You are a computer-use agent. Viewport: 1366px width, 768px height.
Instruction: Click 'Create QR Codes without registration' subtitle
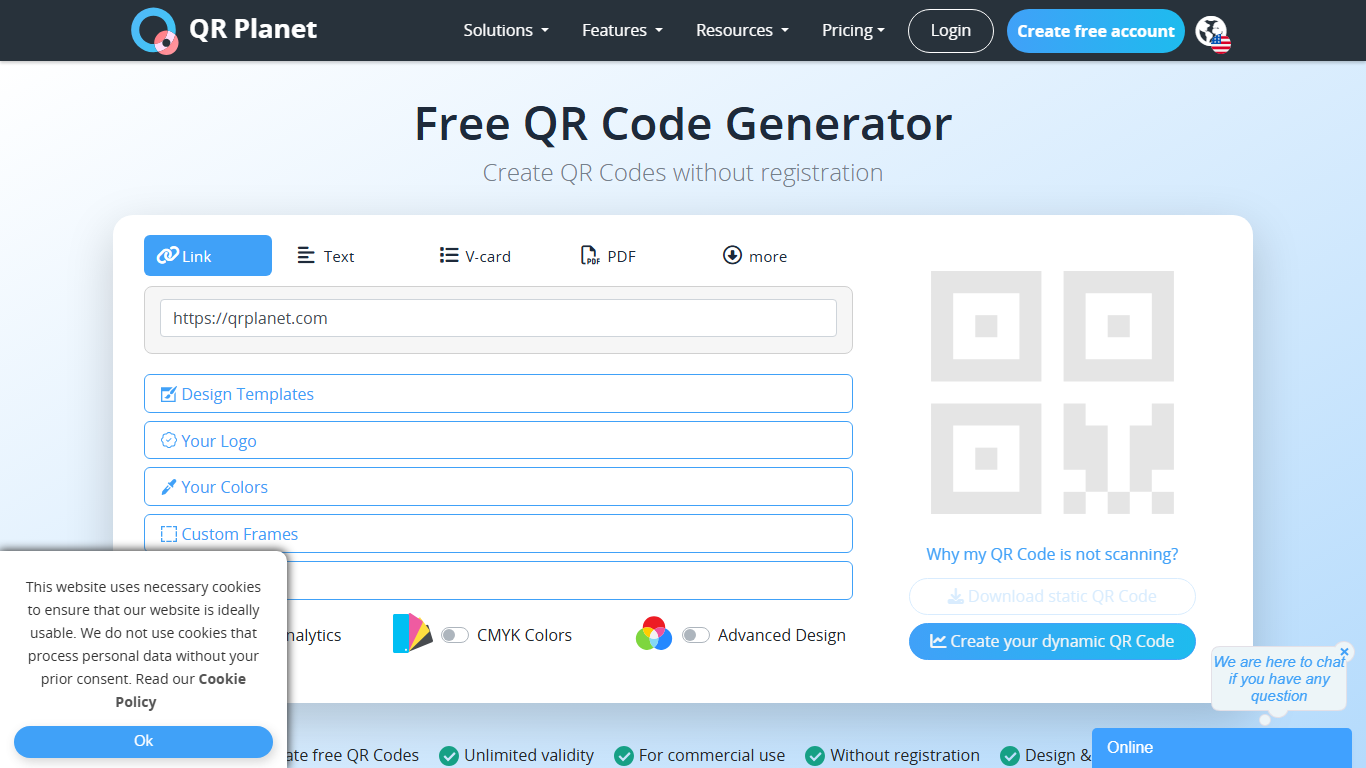(683, 173)
